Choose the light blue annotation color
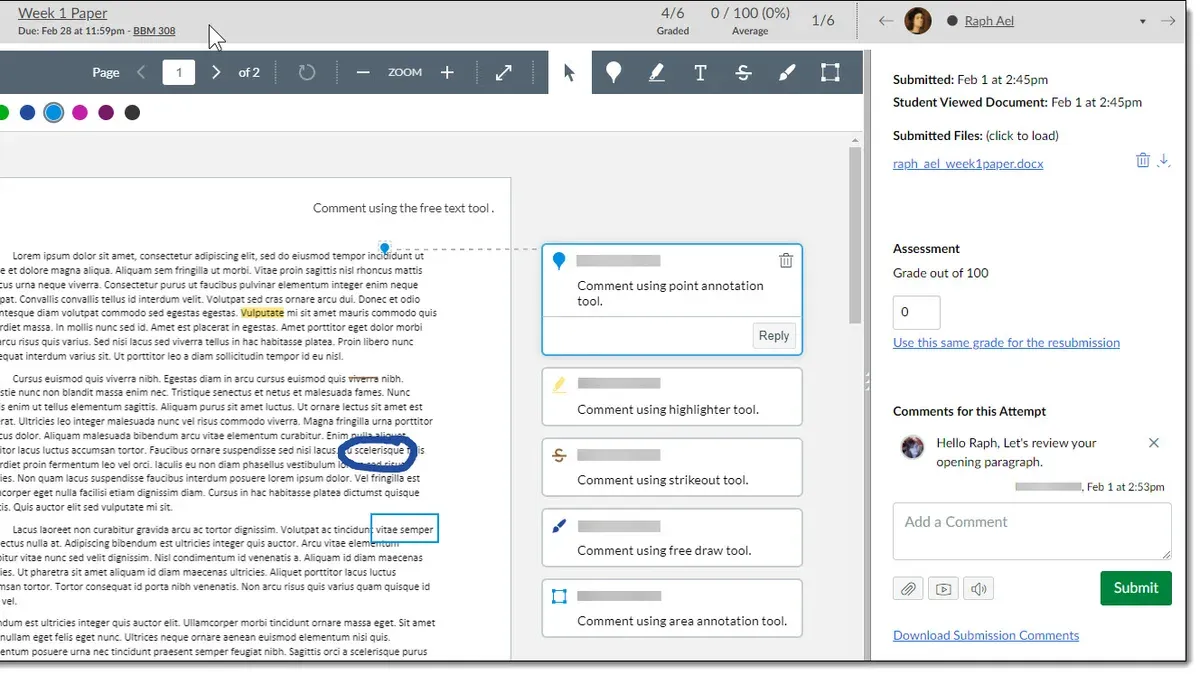 pyautogui.click(x=54, y=113)
